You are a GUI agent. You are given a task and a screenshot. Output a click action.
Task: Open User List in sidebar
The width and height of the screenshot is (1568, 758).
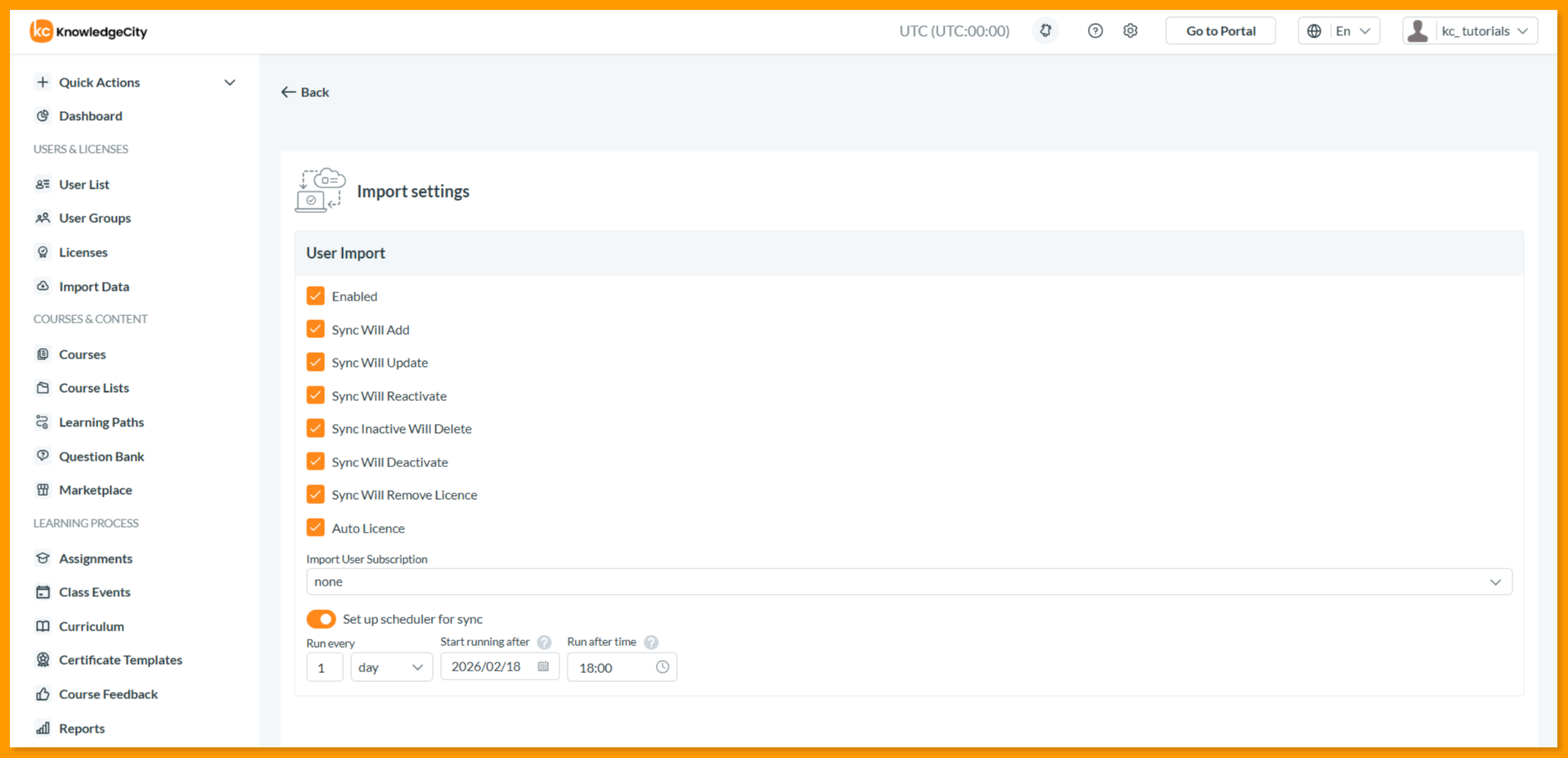(x=84, y=185)
